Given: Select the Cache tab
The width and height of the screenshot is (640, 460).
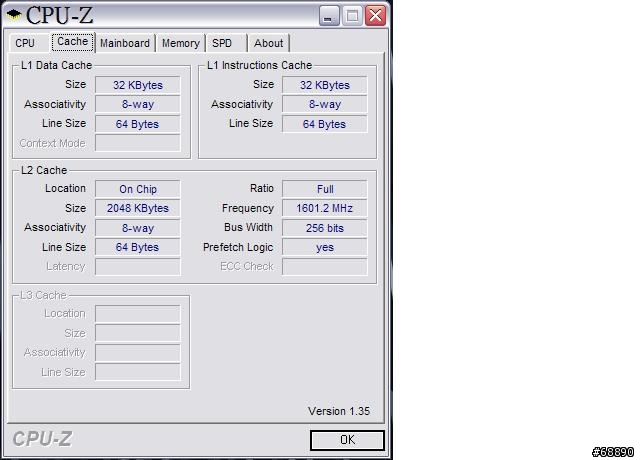Looking at the screenshot, I should [x=73, y=42].
